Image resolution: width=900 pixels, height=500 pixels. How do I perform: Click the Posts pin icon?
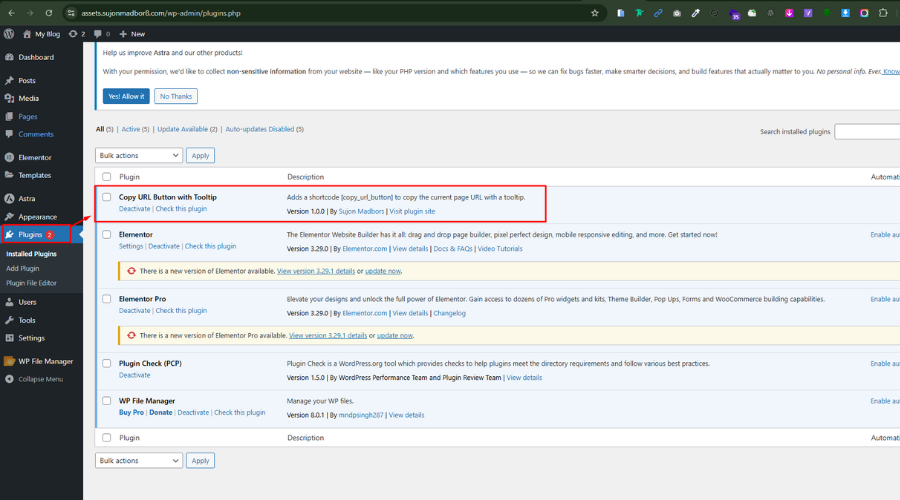coord(9,81)
